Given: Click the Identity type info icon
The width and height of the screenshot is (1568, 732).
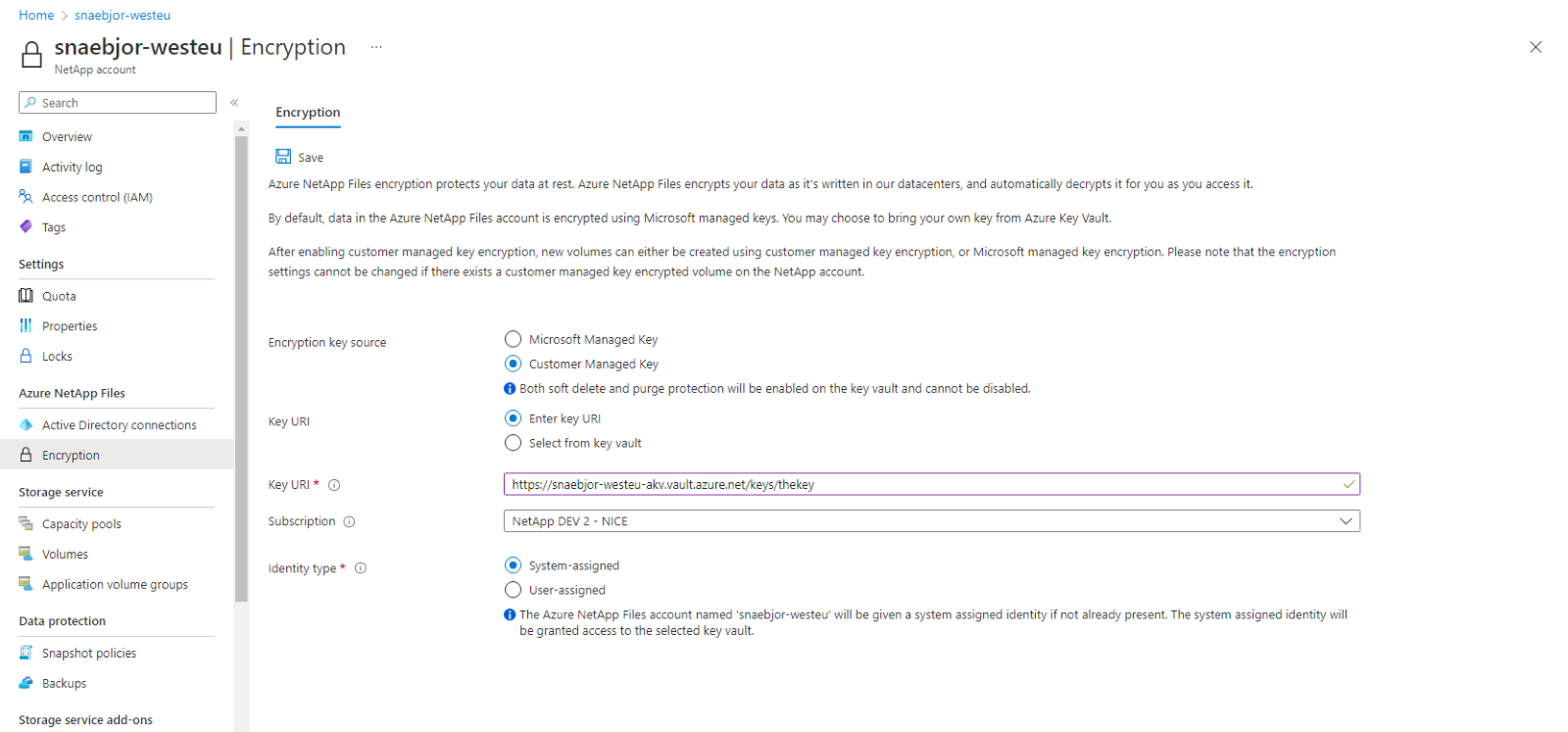Looking at the screenshot, I should click(361, 568).
